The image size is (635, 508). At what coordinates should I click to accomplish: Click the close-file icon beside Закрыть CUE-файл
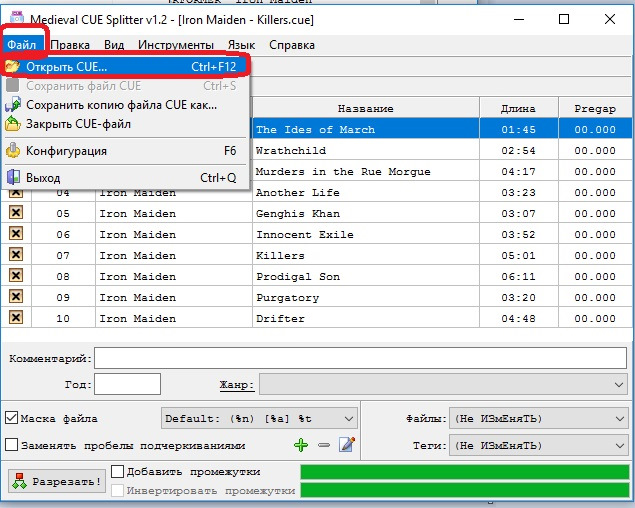coord(13,124)
